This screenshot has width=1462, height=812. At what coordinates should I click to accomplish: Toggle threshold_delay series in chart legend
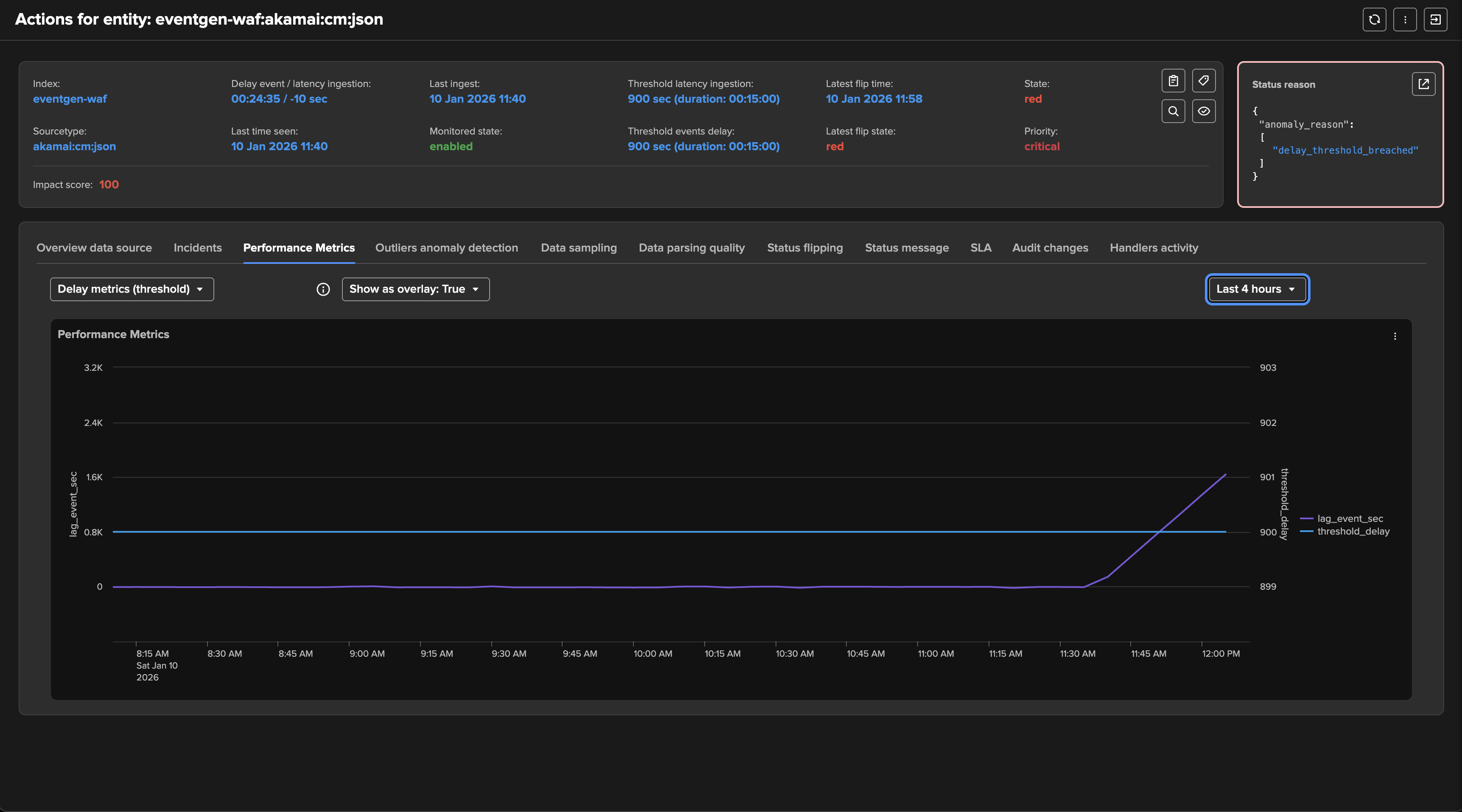pyautogui.click(x=1353, y=531)
